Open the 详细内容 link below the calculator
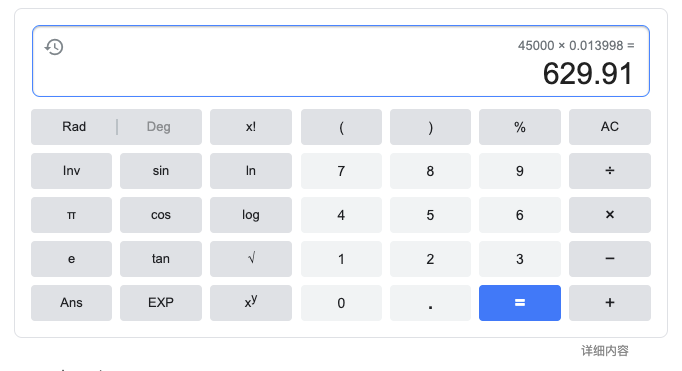The image size is (682, 371). click(605, 351)
